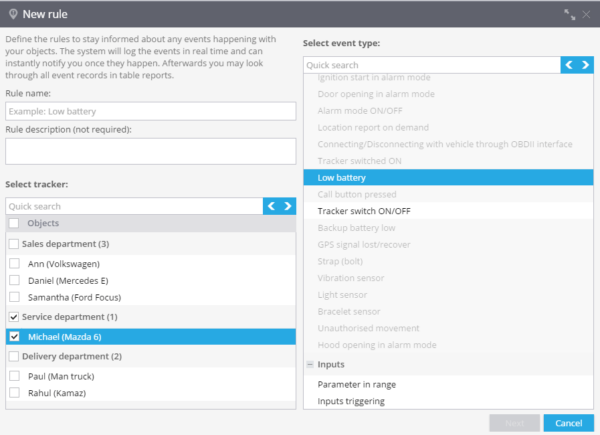Image resolution: width=600 pixels, height=435 pixels.
Task: Click the Cancel button
Action: click(569, 423)
